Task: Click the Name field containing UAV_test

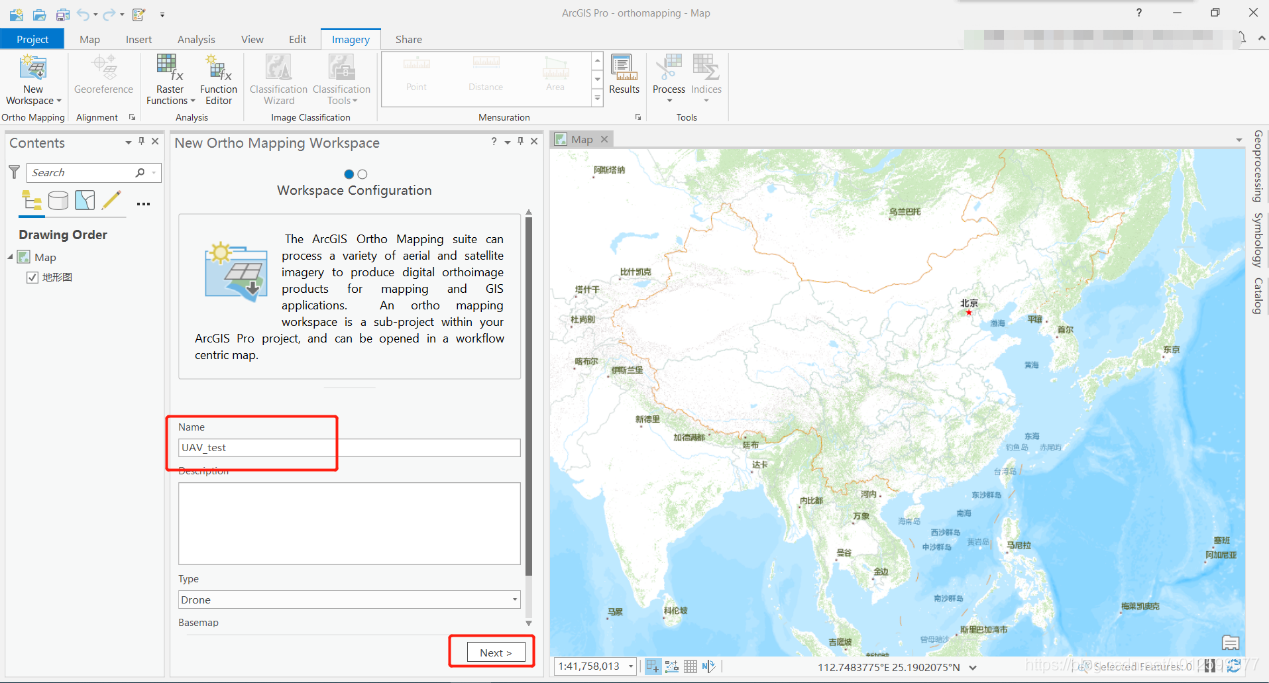Action: (x=349, y=448)
